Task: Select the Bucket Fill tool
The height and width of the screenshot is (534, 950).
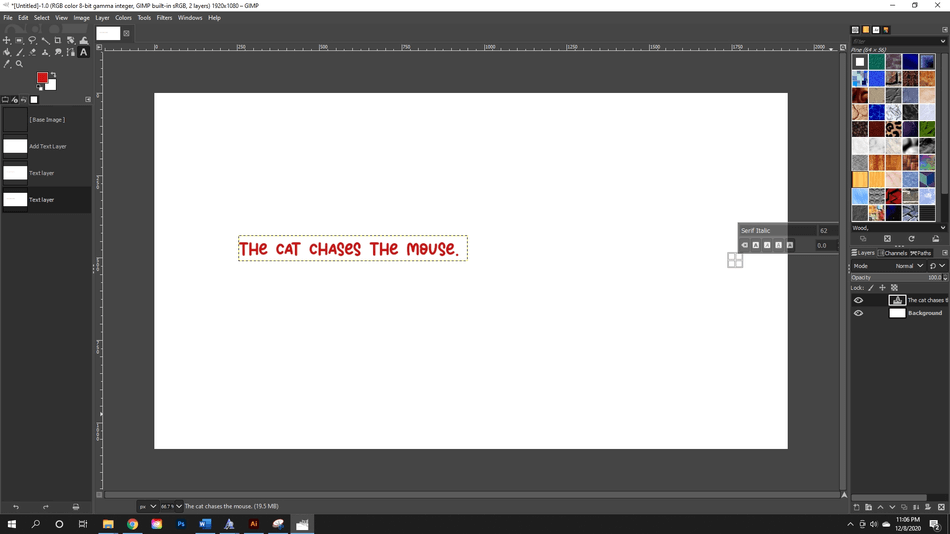Action: point(7,52)
